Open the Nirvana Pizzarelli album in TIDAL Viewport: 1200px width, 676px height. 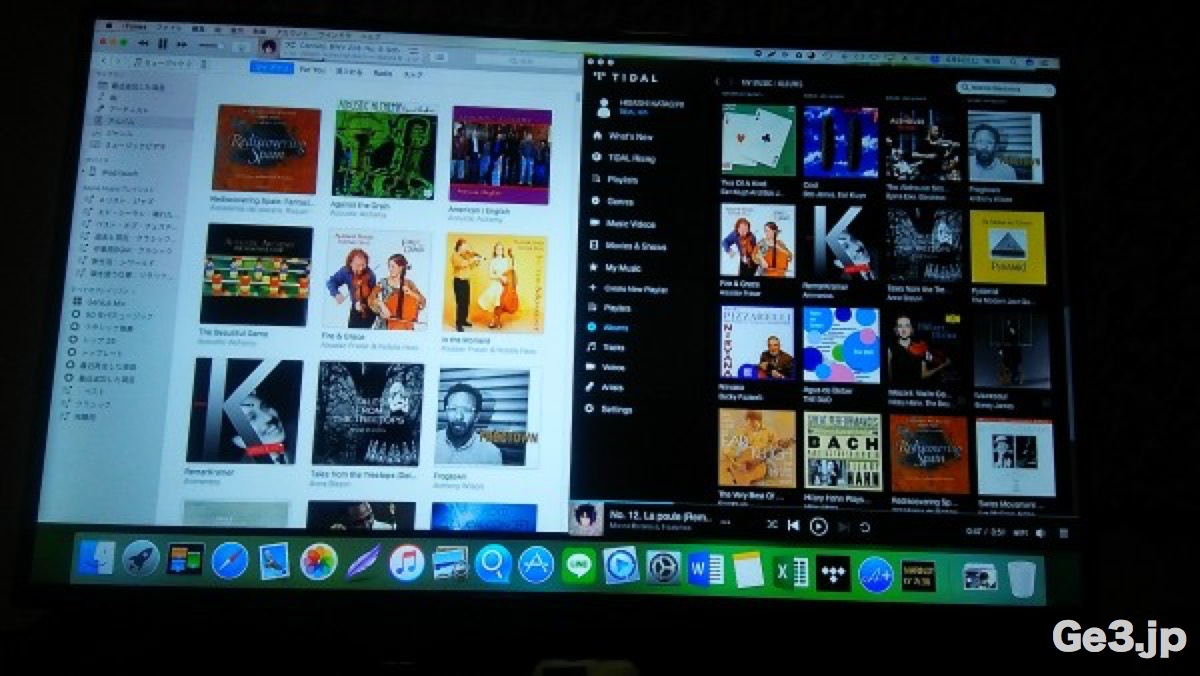click(x=757, y=343)
